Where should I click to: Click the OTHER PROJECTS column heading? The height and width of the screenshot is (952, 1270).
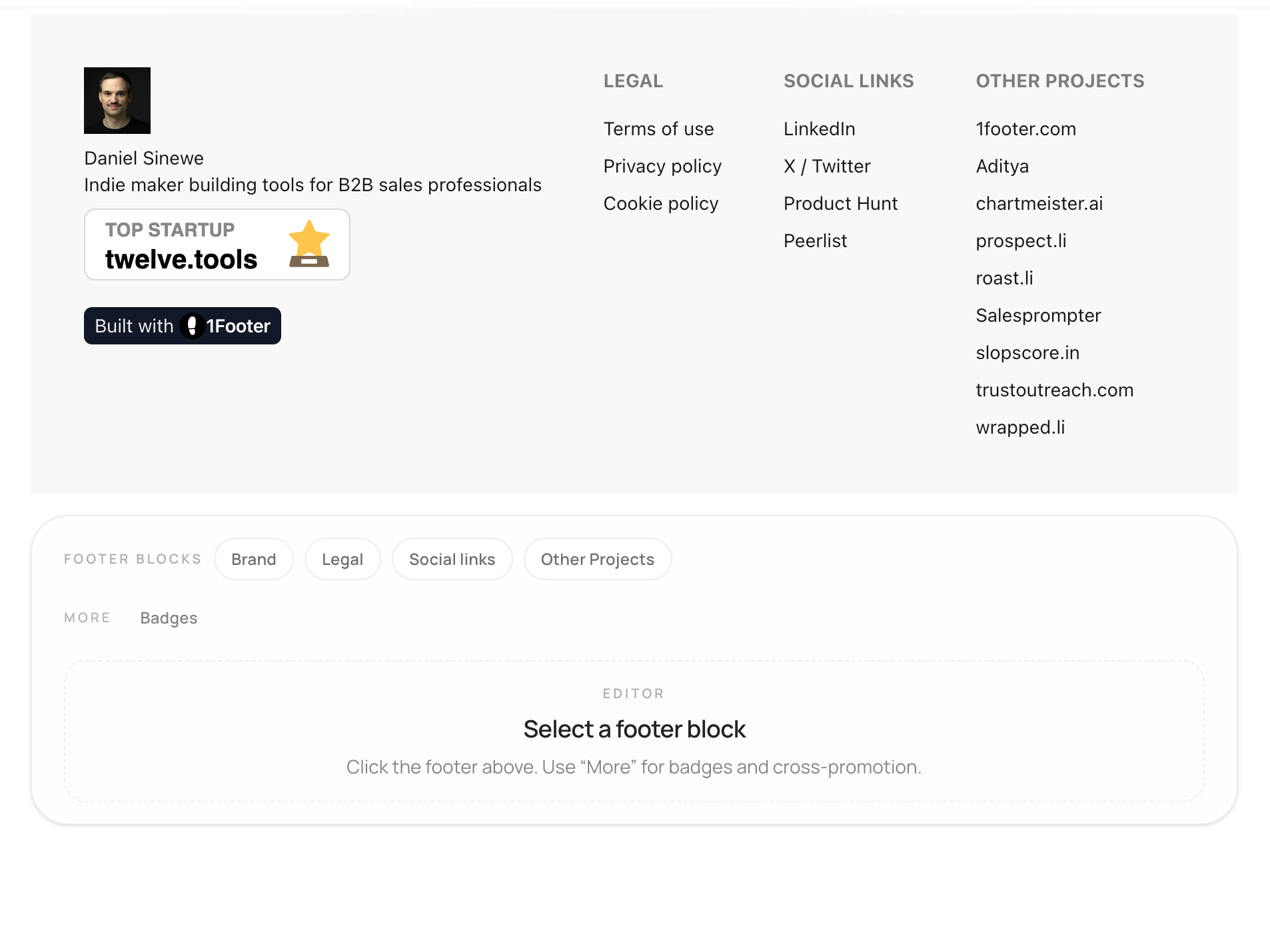click(1060, 81)
